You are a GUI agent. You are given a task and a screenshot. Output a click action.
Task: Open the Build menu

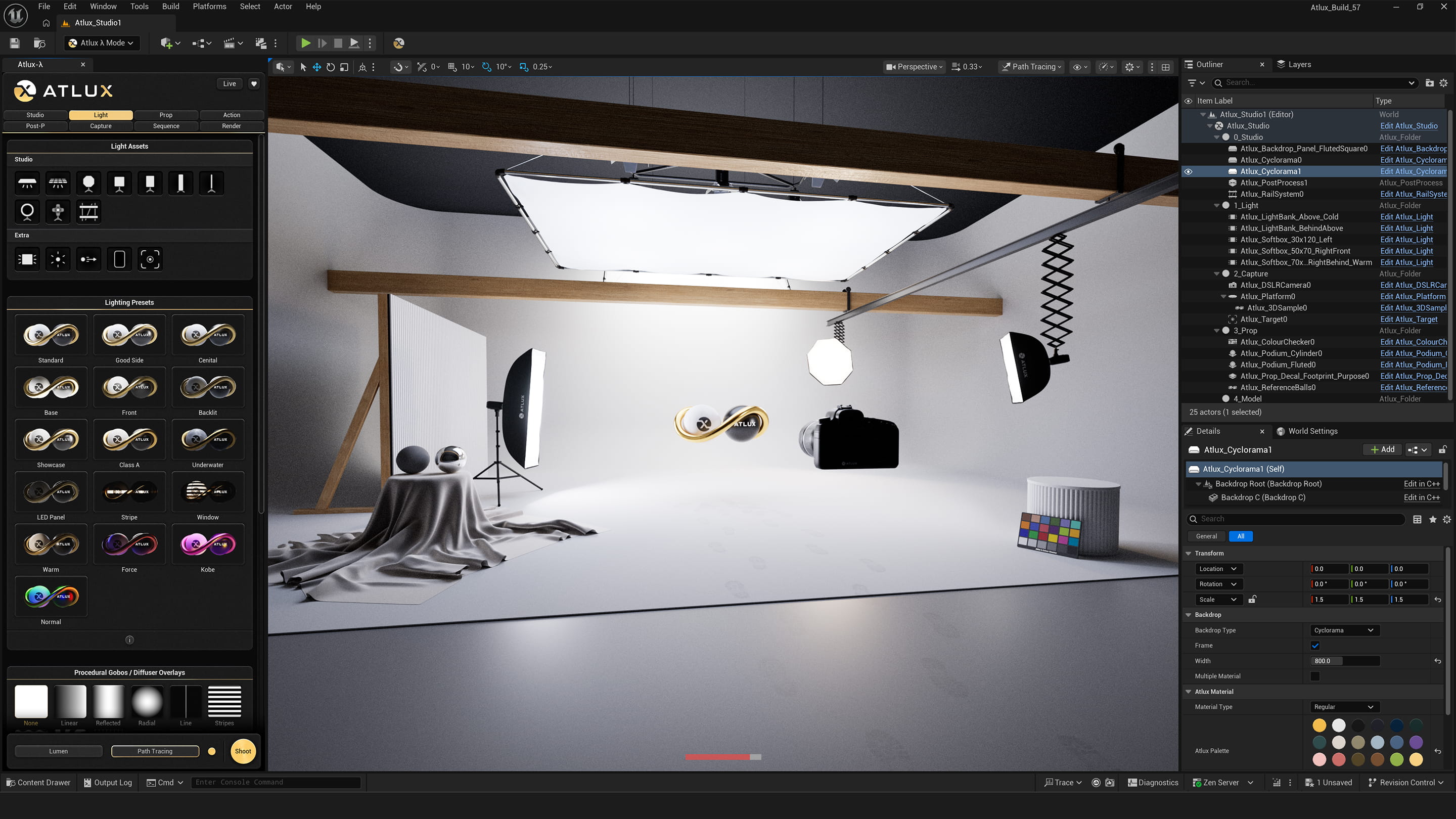(170, 6)
